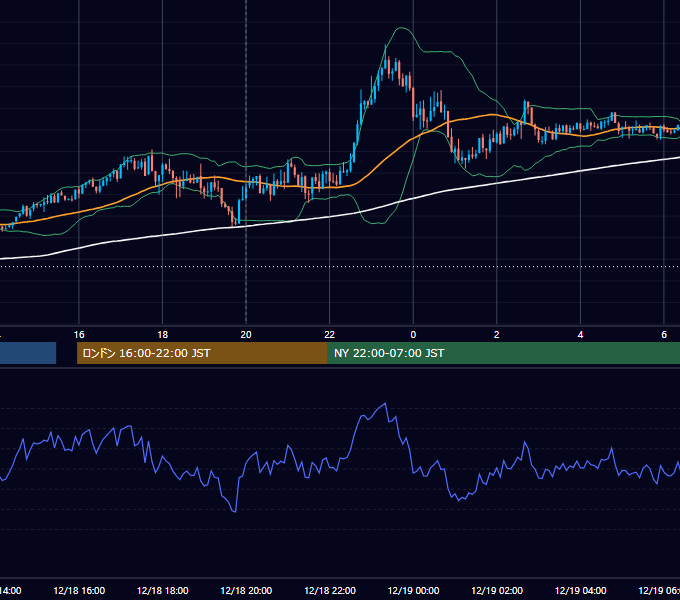This screenshot has width=680, height=600.
Task: Click the oscillator's lowest trough before 20:00
Action: point(235,512)
